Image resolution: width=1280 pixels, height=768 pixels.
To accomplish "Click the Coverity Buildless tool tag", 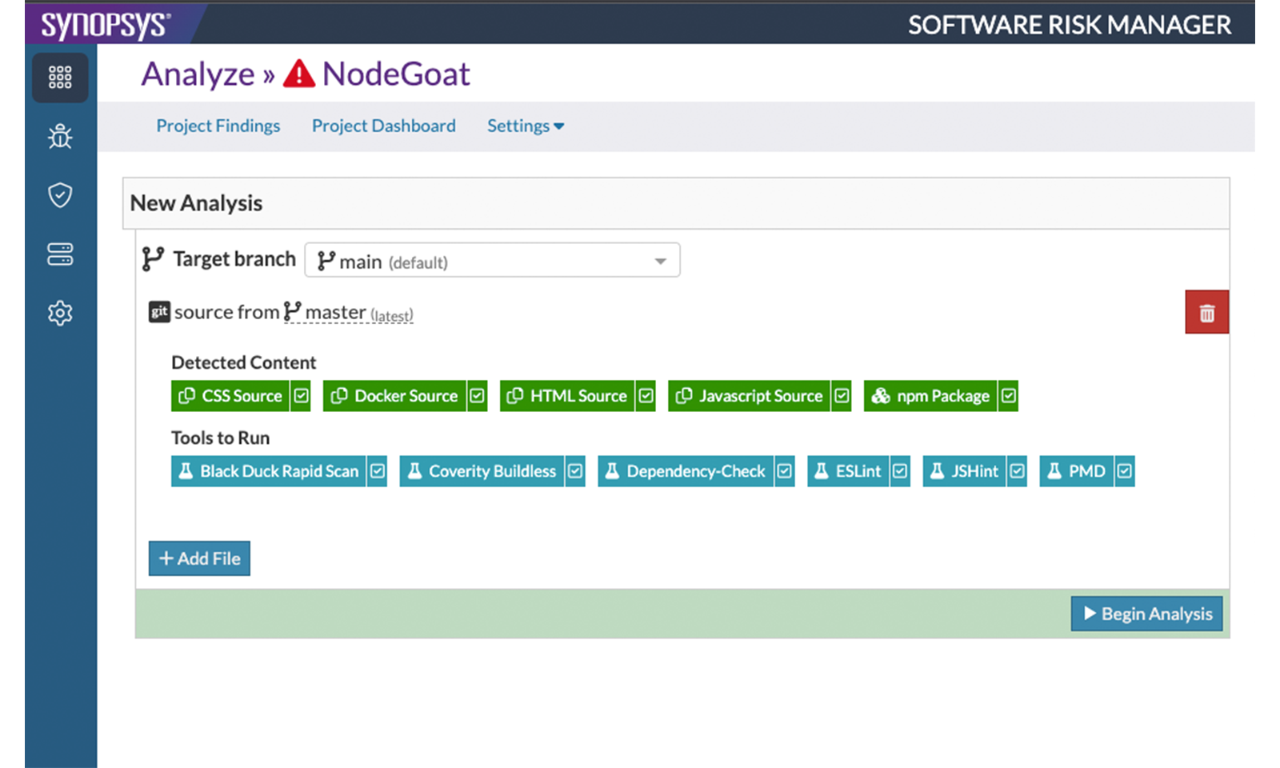I will click(x=482, y=471).
